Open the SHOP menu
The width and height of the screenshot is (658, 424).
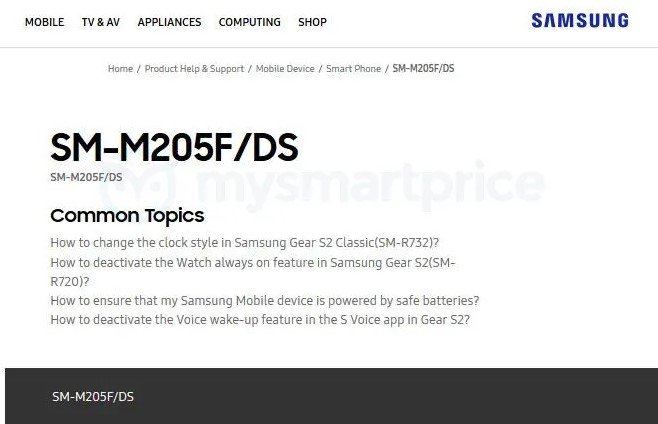click(x=312, y=22)
